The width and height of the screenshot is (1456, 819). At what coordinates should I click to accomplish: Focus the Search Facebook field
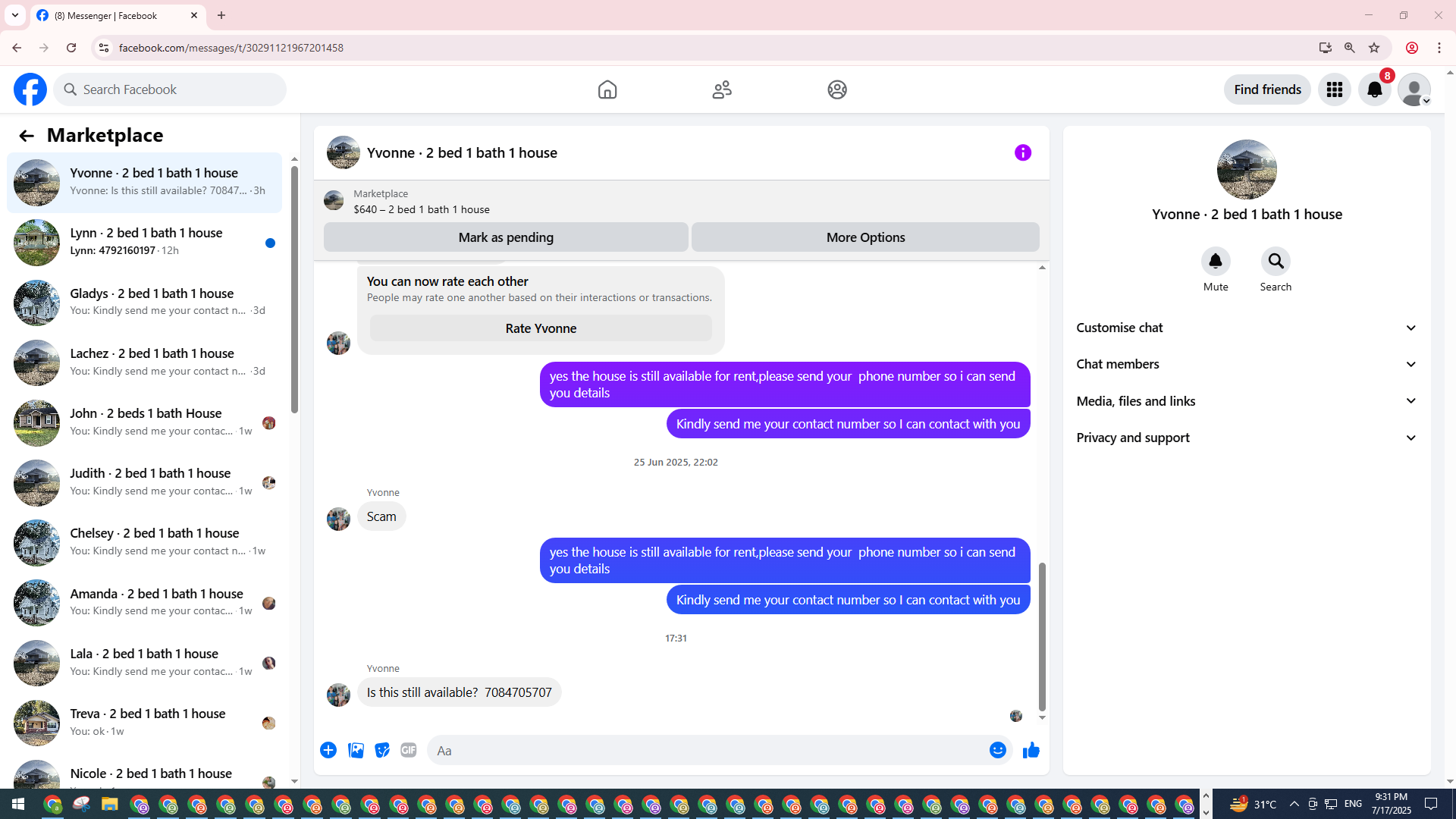point(170,89)
